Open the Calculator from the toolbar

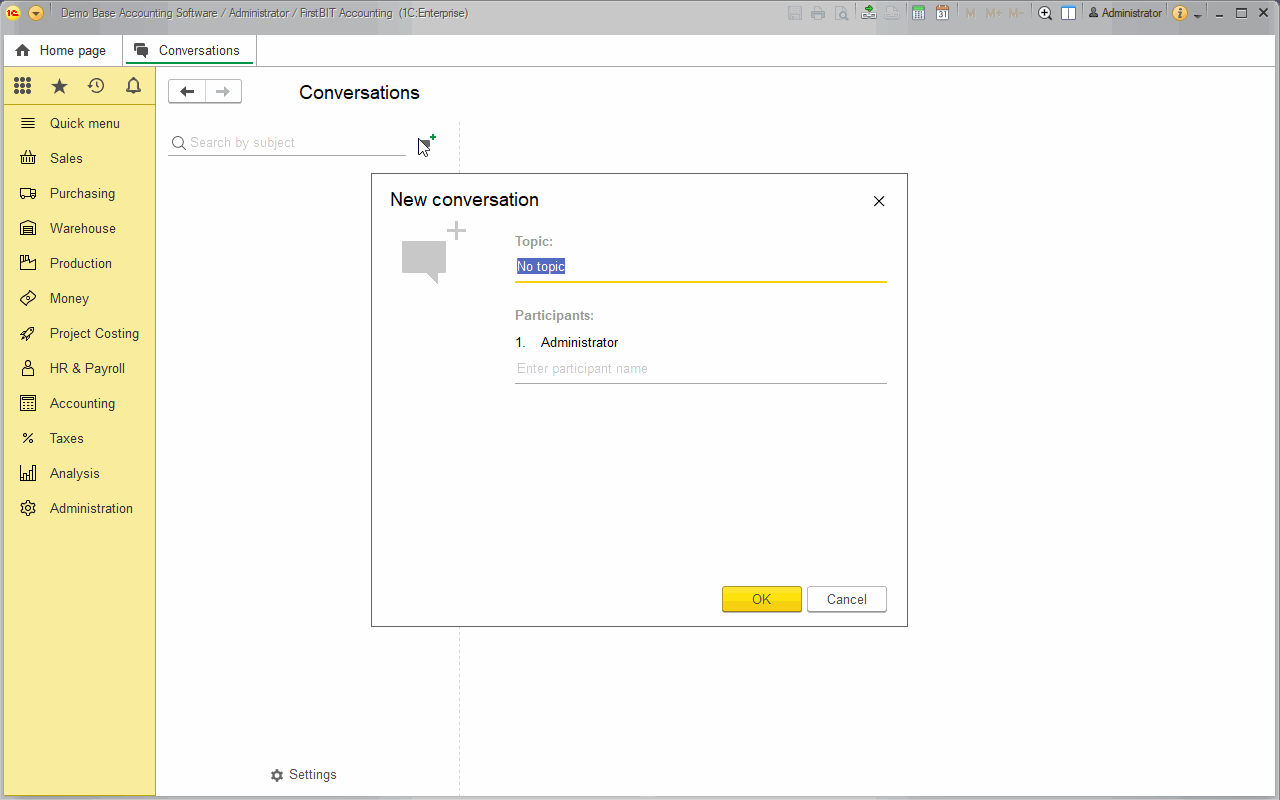click(917, 13)
